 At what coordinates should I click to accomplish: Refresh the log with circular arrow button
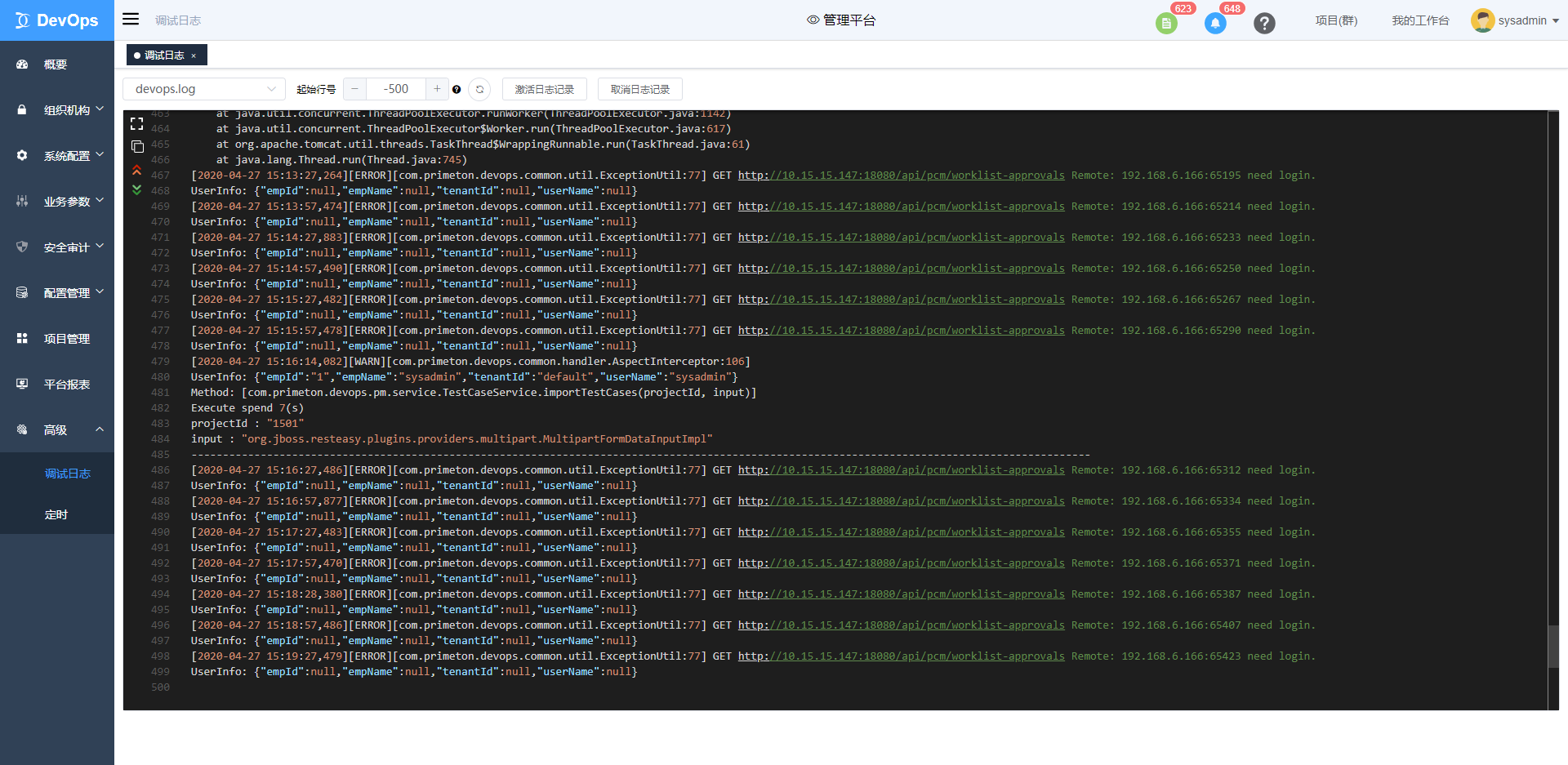click(x=480, y=89)
